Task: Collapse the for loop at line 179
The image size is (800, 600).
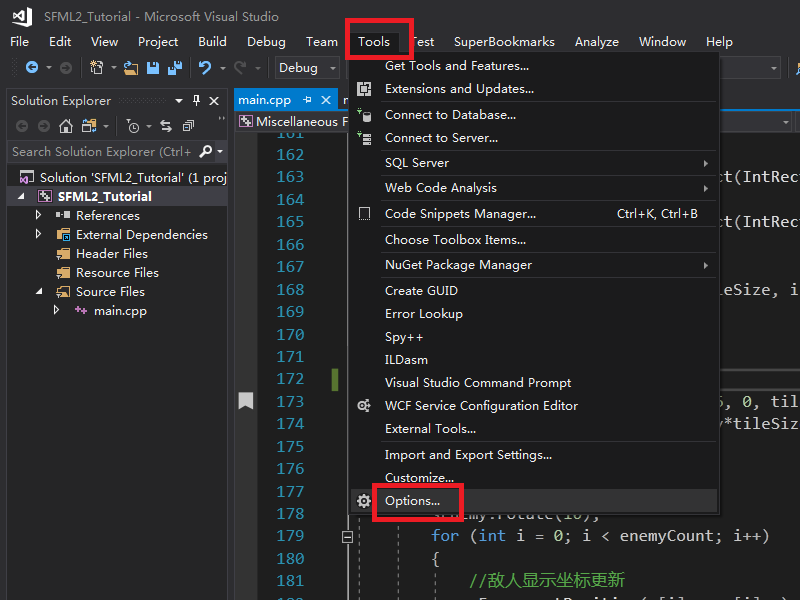Action: [347, 537]
